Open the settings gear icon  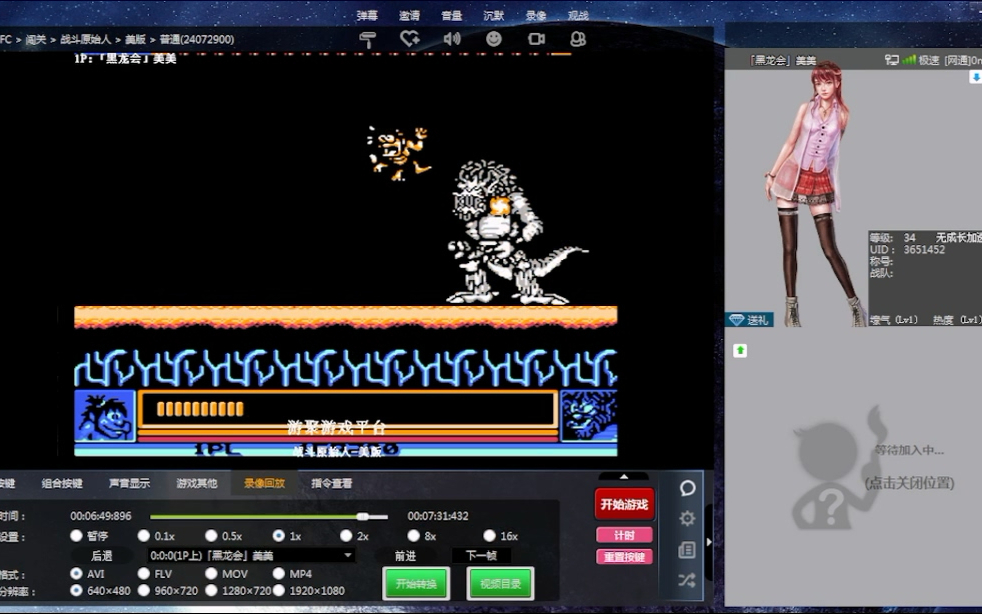pyautogui.click(x=687, y=518)
